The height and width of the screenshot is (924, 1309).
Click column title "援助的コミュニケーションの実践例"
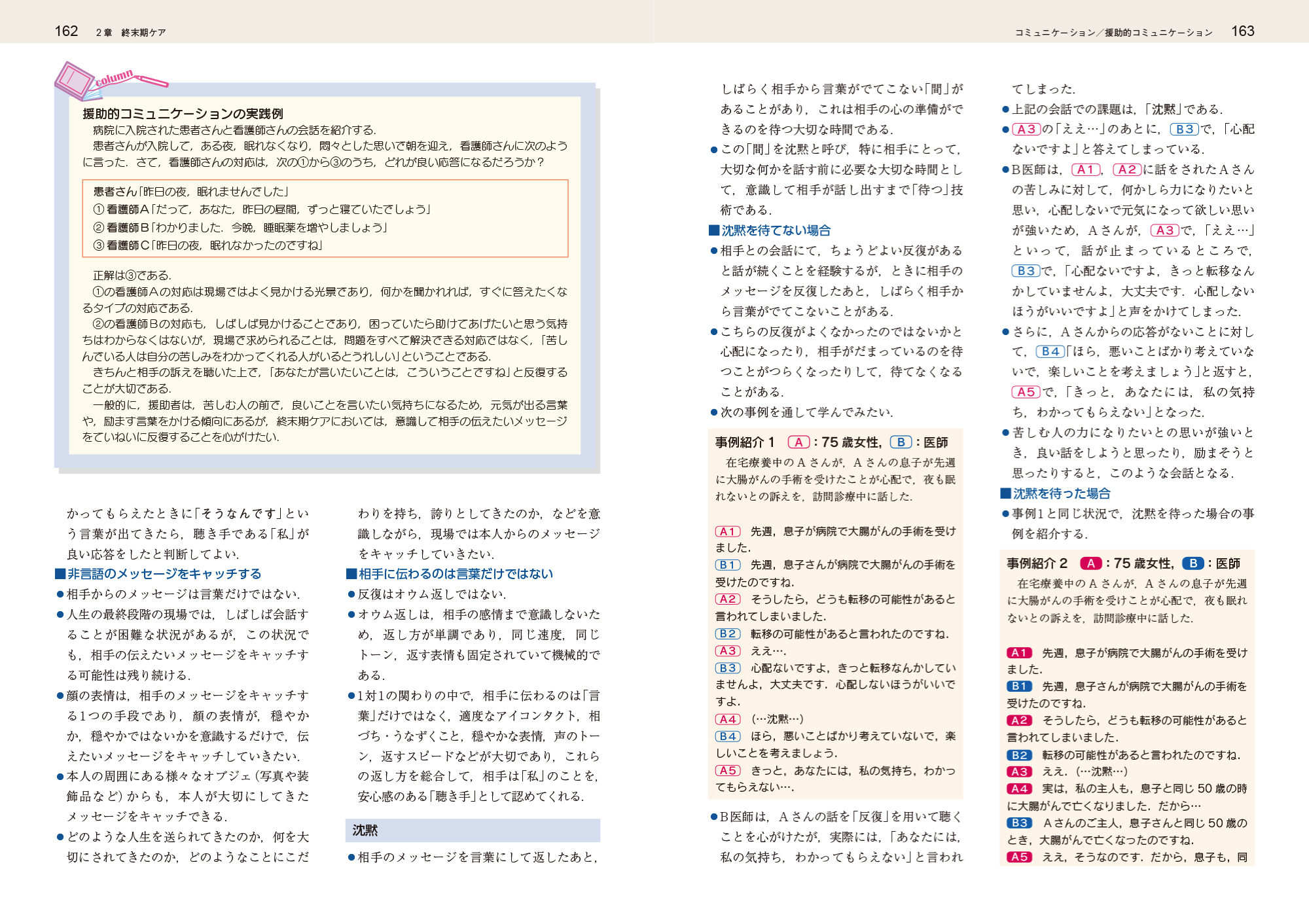183,114
